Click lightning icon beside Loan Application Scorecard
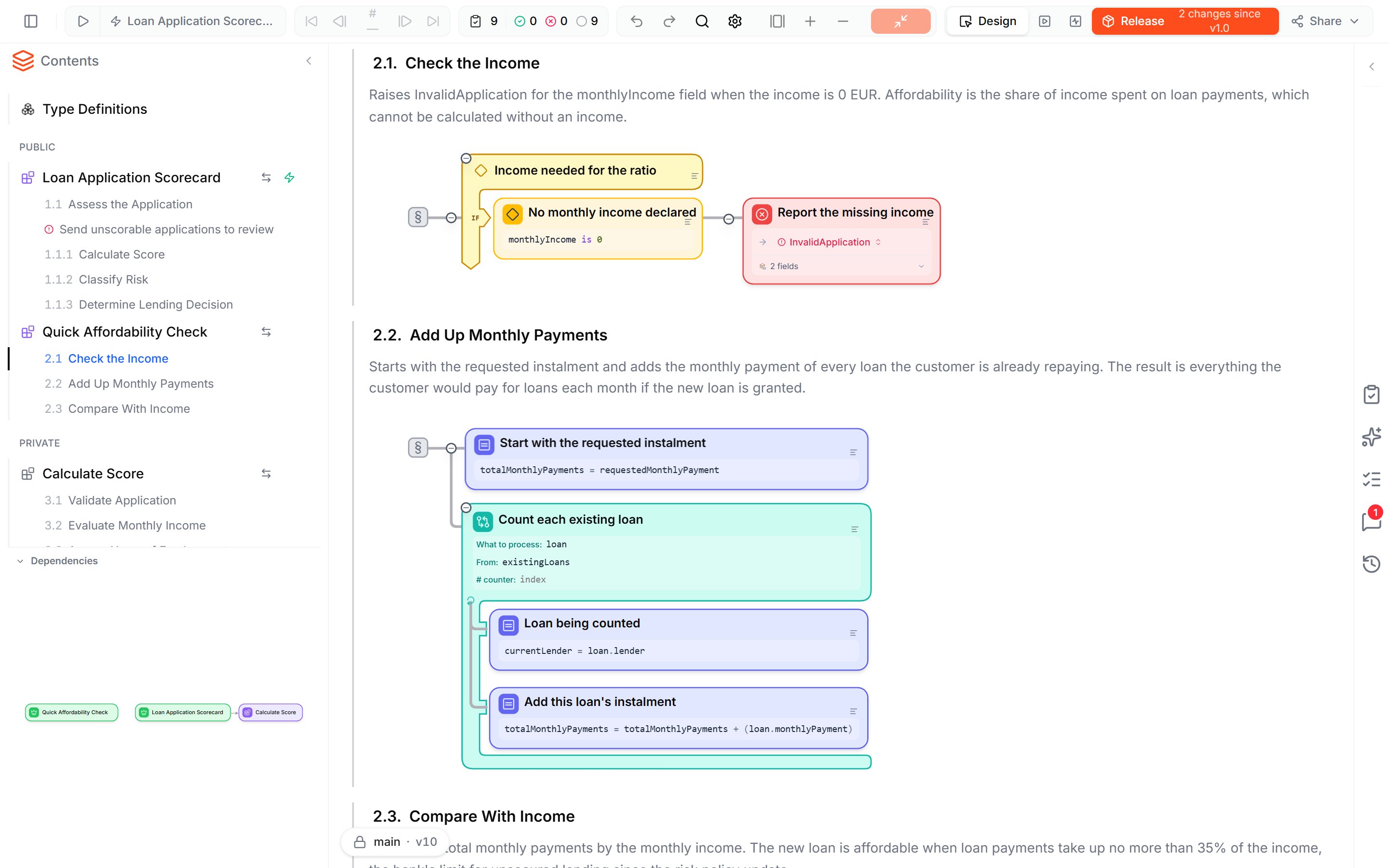The image size is (1389, 868). click(x=289, y=177)
